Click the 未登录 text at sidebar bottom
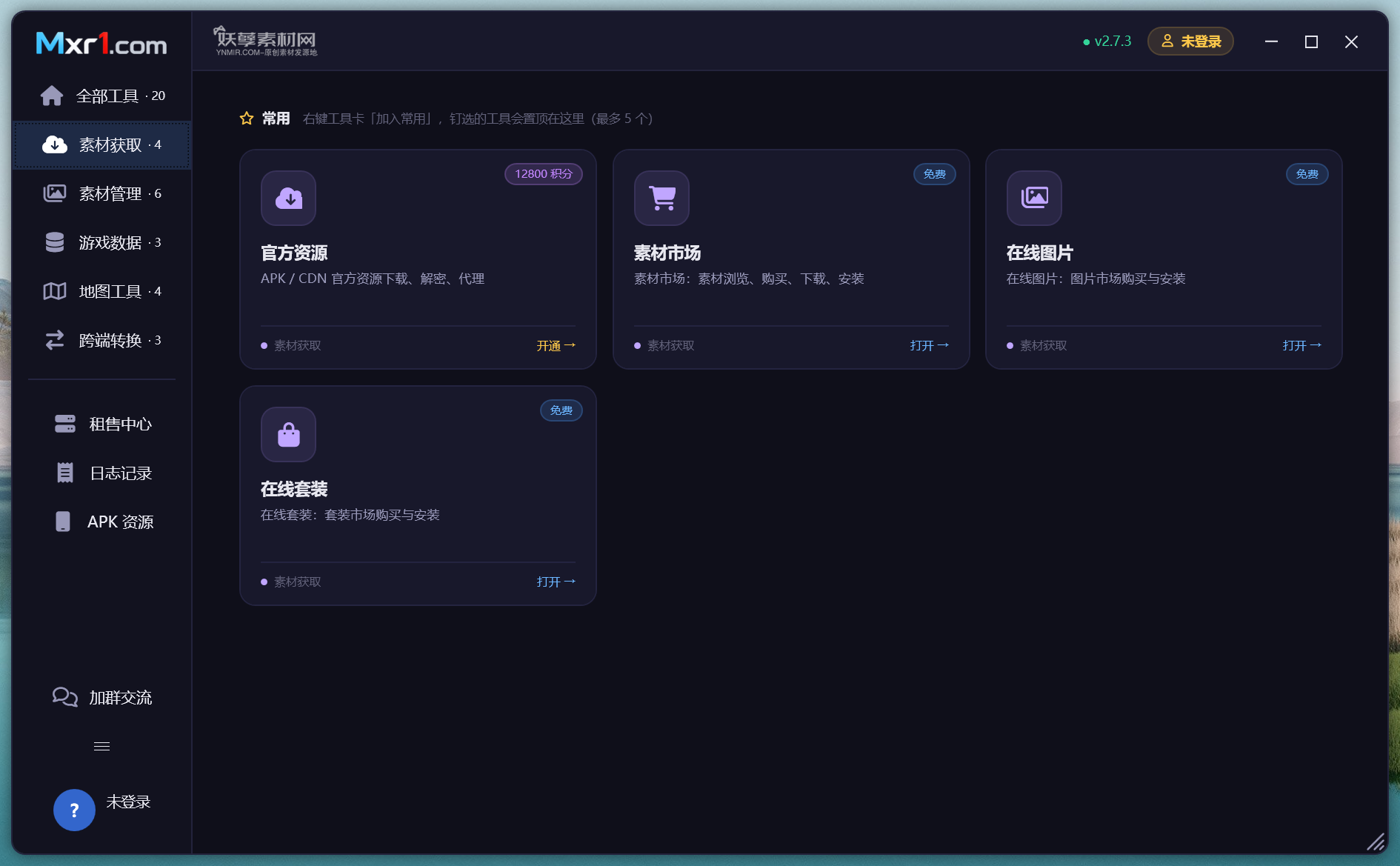The image size is (1400, 866). tap(128, 802)
